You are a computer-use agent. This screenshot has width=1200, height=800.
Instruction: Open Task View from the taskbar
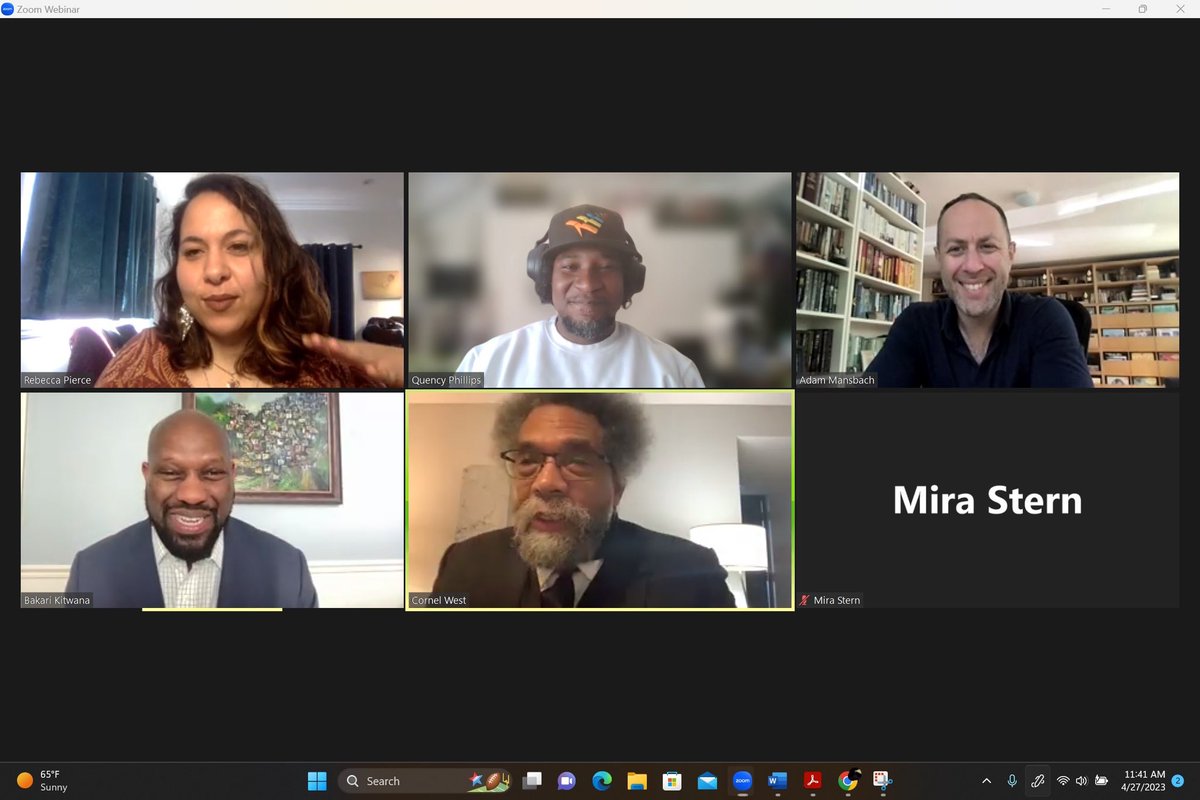[x=532, y=781]
